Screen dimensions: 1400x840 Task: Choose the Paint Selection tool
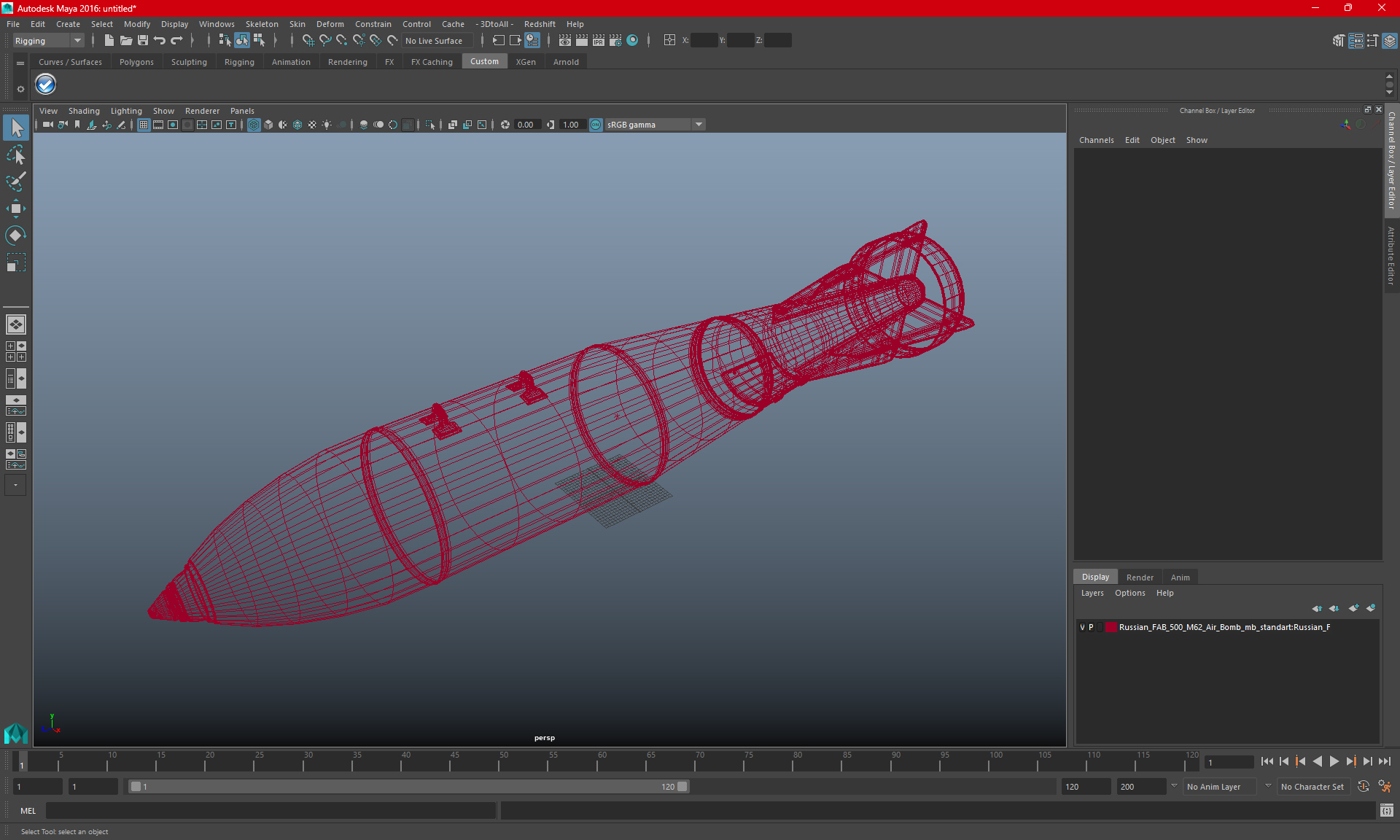(x=16, y=182)
